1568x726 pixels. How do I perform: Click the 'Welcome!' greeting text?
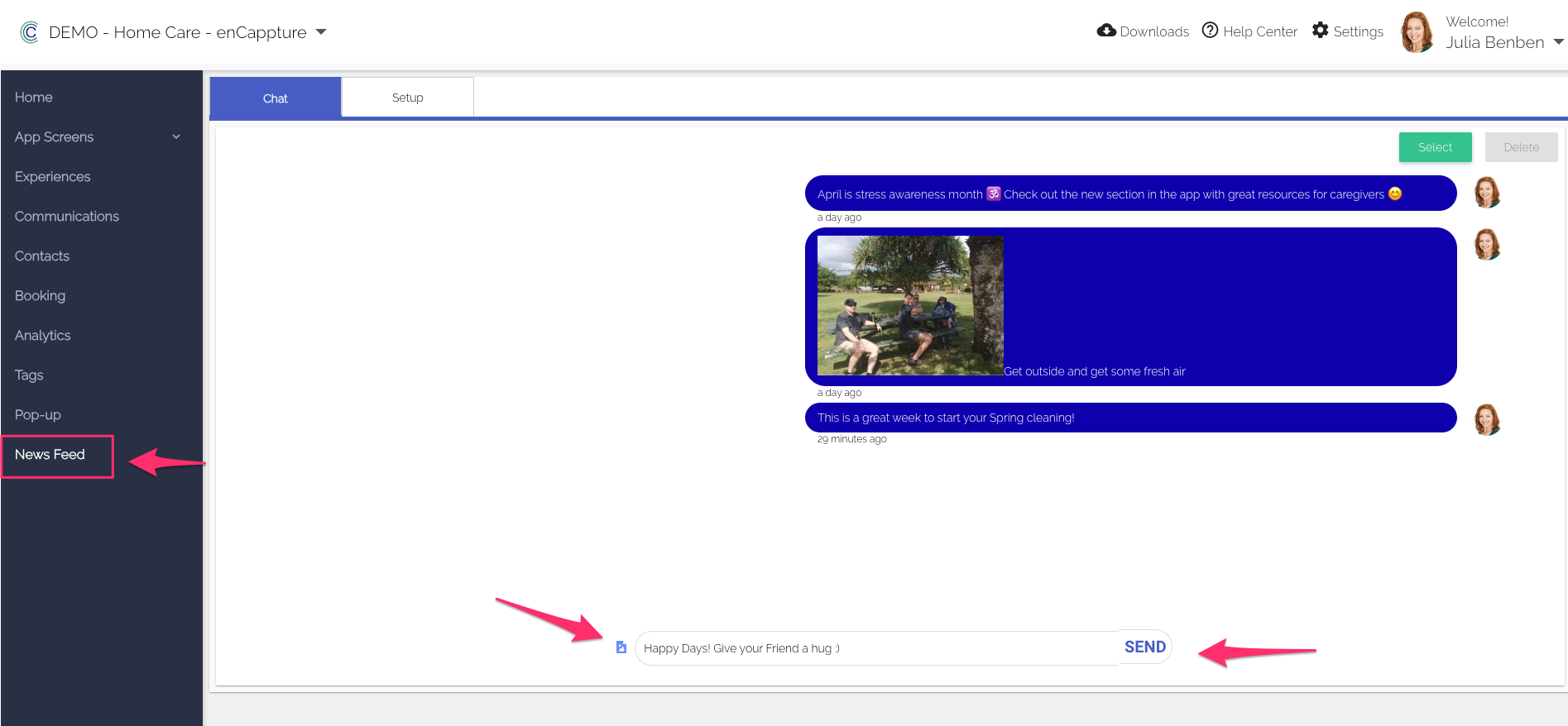click(1477, 22)
